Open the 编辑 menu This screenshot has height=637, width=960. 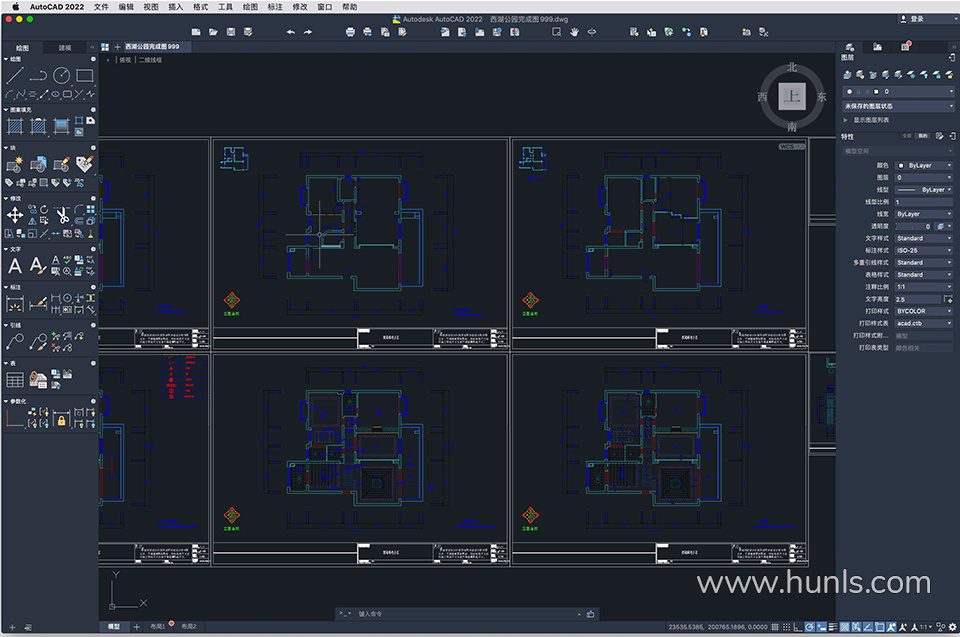click(126, 7)
